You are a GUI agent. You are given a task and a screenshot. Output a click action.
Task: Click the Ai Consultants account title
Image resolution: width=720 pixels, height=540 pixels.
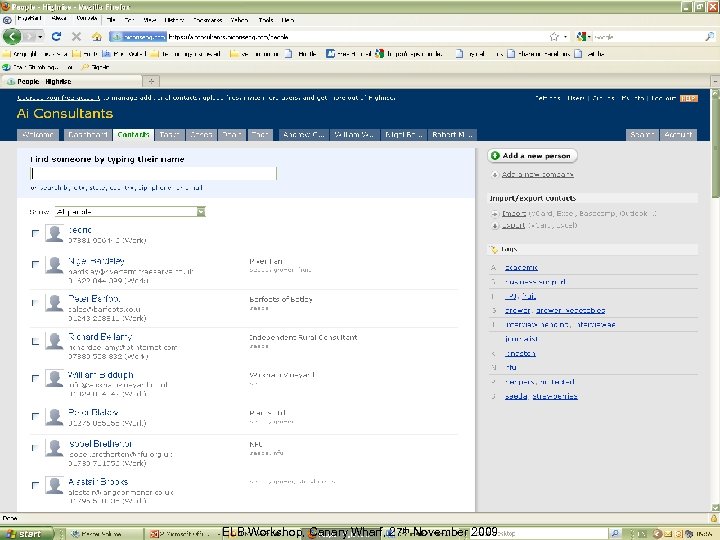click(65, 113)
